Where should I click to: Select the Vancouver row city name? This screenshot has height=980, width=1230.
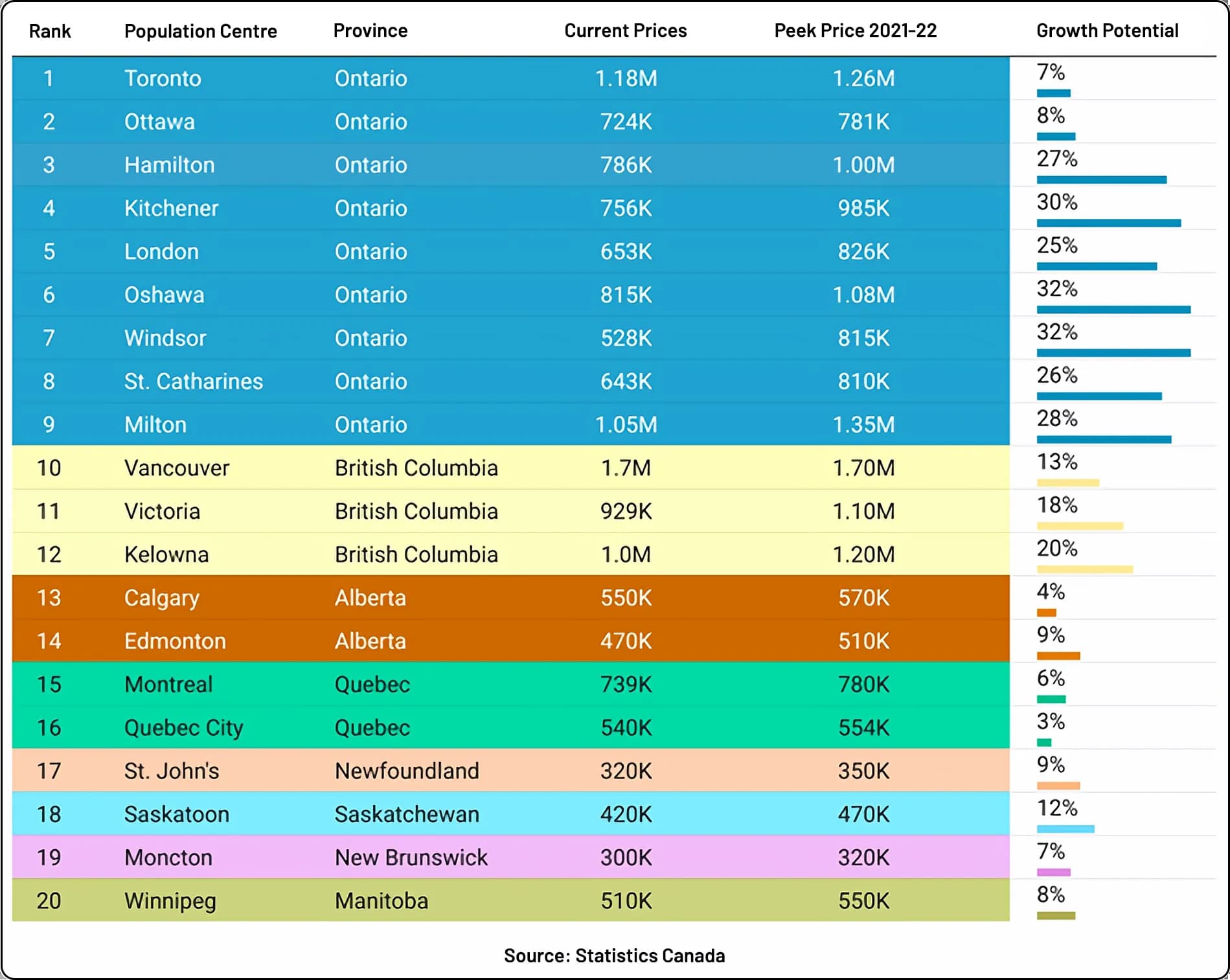coord(177,468)
